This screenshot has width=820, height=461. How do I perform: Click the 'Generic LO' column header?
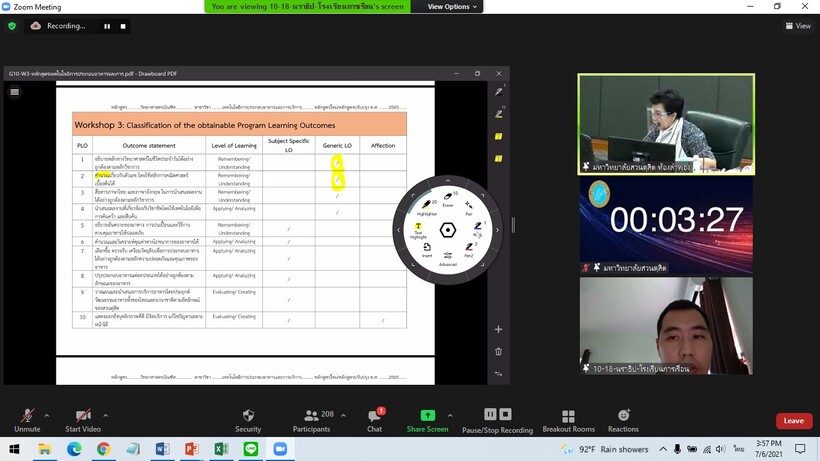pos(337,145)
